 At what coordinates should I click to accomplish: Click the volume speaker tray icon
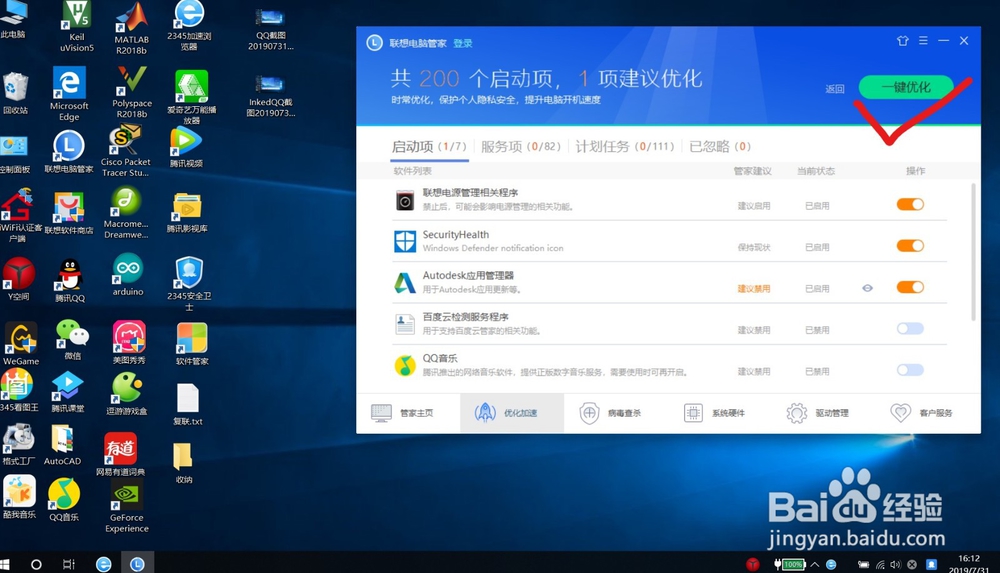(895, 564)
